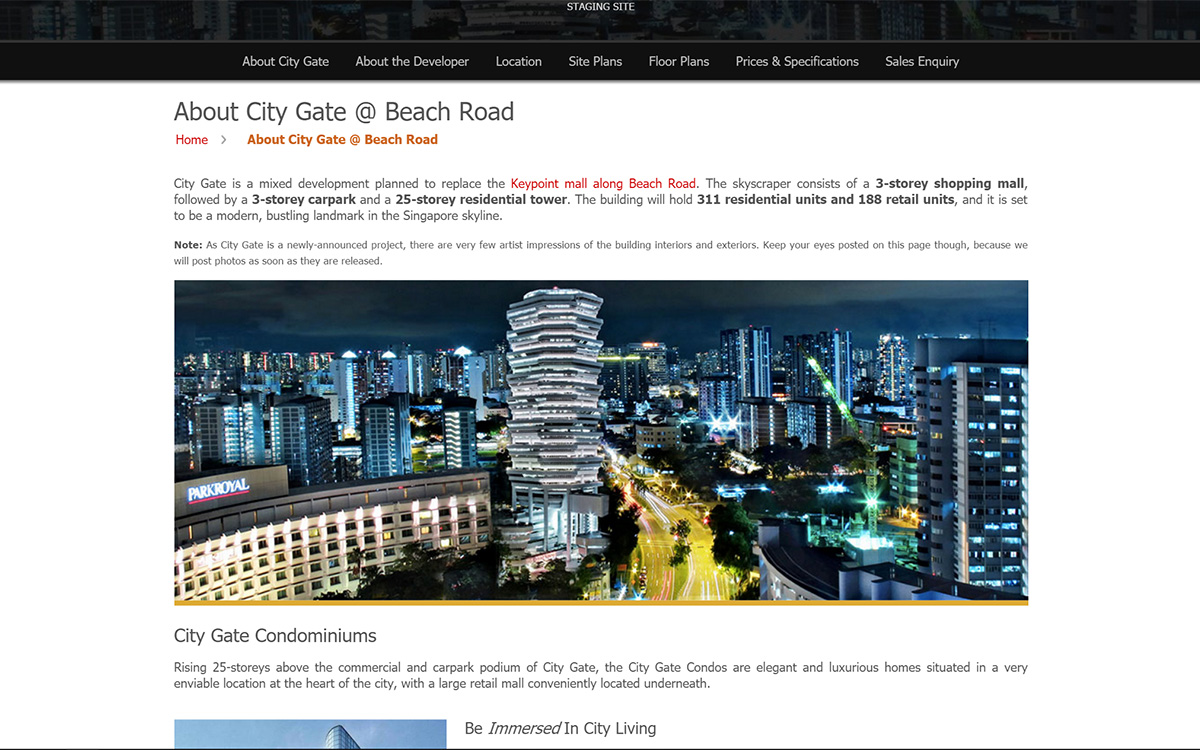The image size is (1200, 750).
Task: Click breadcrumb 'About City Gate @ Beach Road'
Action: click(342, 140)
